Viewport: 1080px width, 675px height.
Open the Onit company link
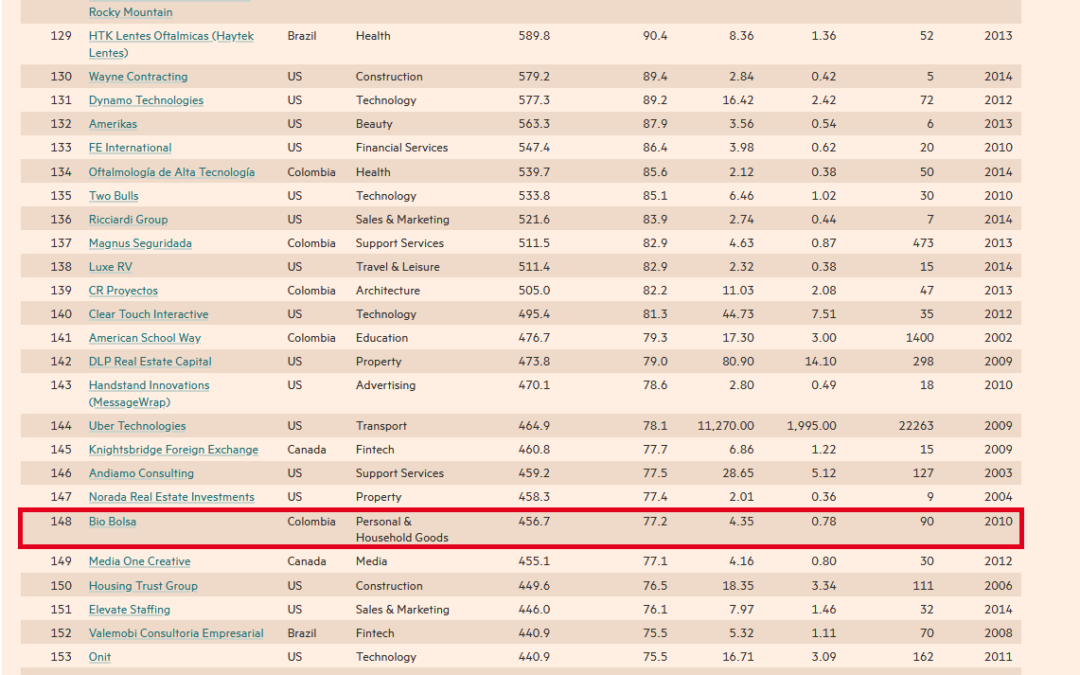click(x=100, y=657)
